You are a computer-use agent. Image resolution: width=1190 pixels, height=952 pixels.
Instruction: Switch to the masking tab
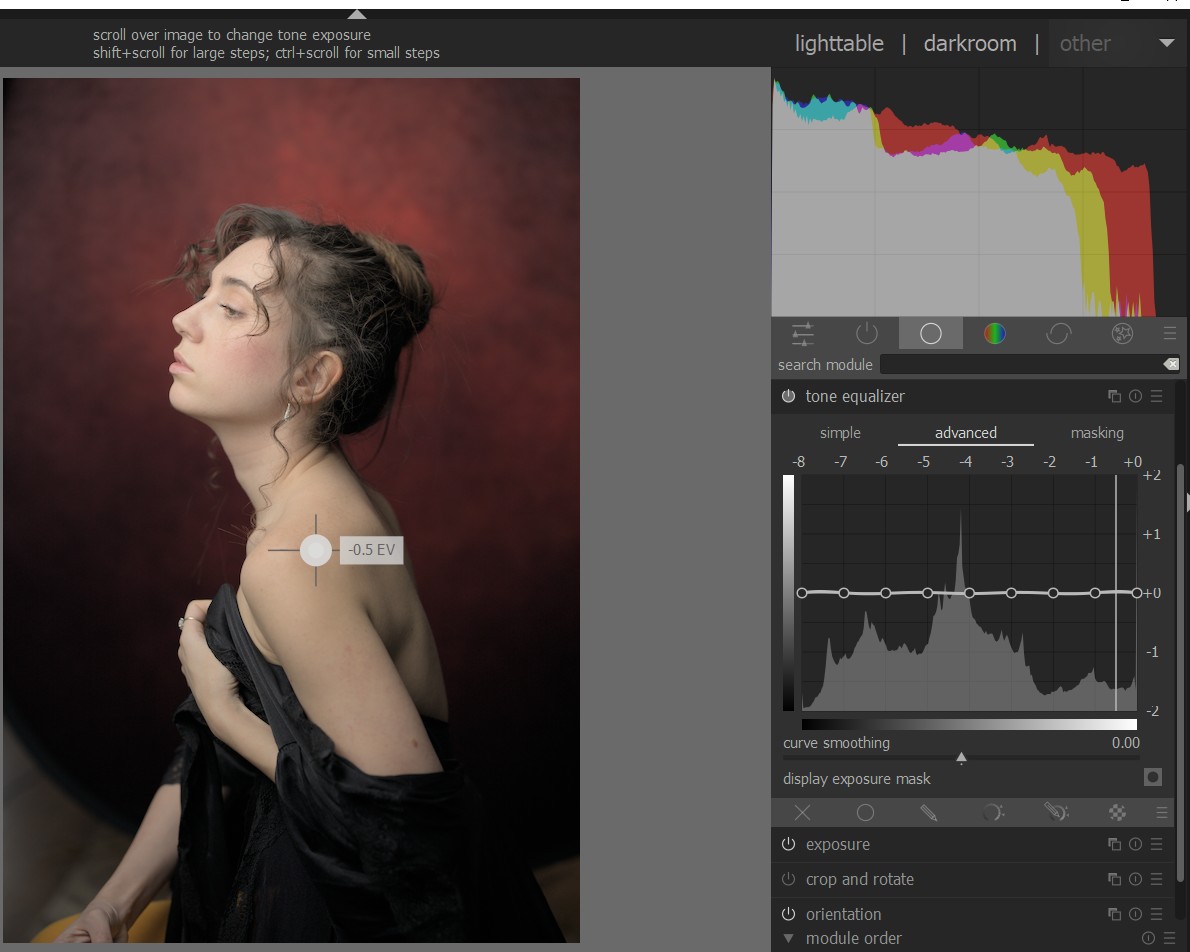pyautogui.click(x=1097, y=433)
